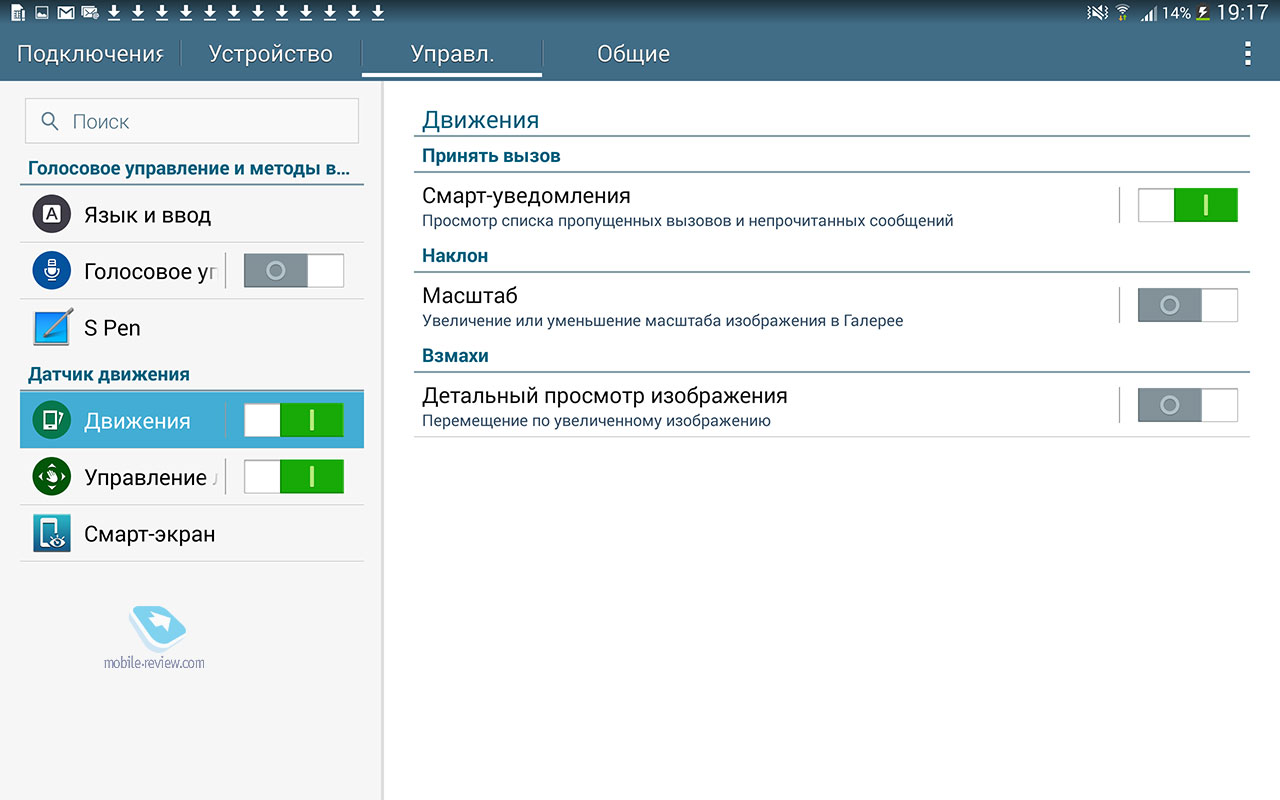Enable Детальный просмотр изображения toggle

1188,405
